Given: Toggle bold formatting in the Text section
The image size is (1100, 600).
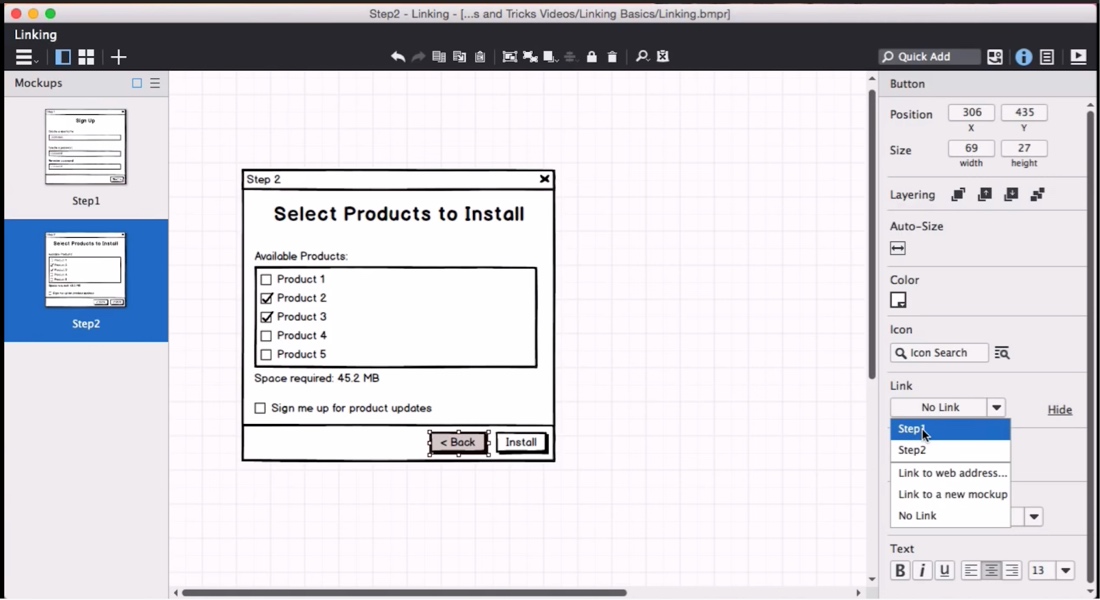Looking at the screenshot, I should pos(899,570).
